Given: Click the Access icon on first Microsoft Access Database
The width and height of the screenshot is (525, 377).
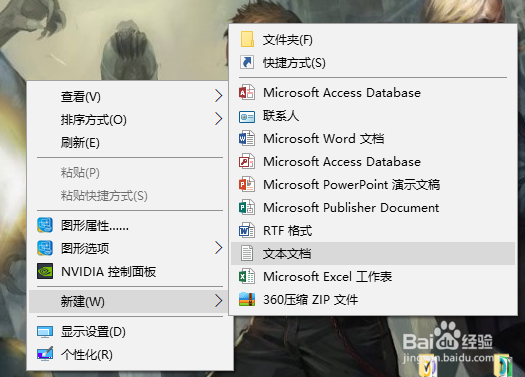Looking at the screenshot, I should coord(247,92).
